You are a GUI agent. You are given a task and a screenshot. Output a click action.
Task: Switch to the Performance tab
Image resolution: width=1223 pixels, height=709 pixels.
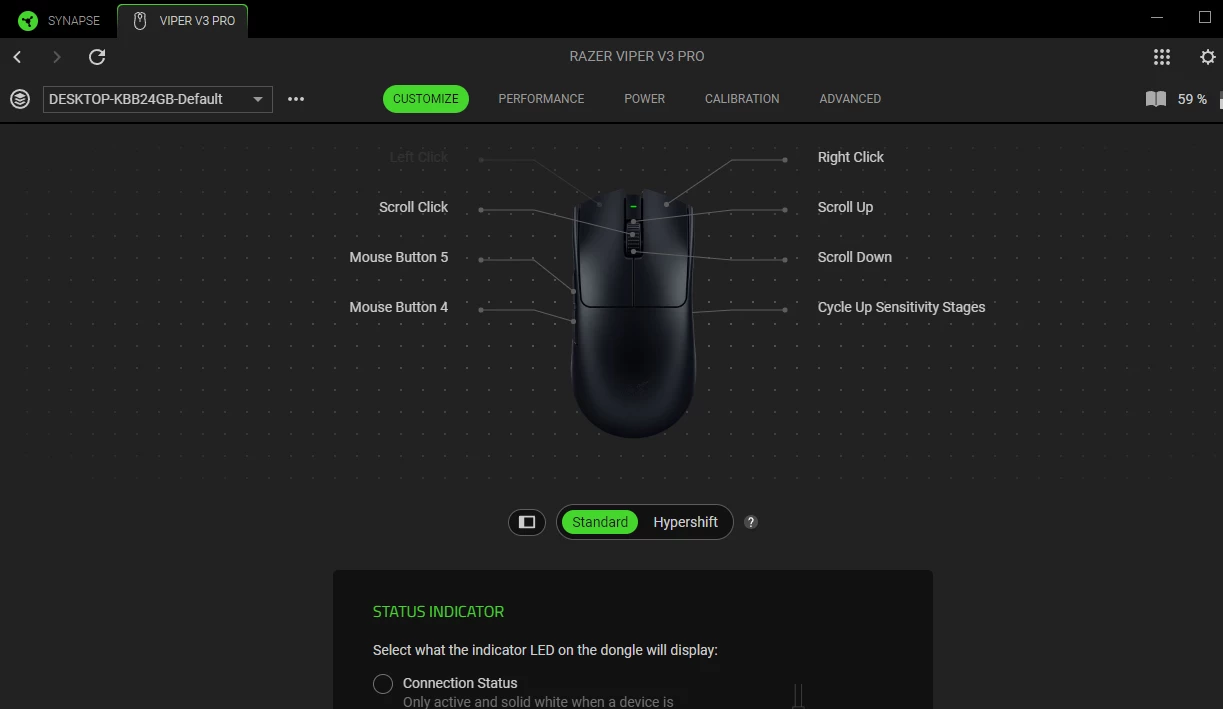(x=541, y=99)
